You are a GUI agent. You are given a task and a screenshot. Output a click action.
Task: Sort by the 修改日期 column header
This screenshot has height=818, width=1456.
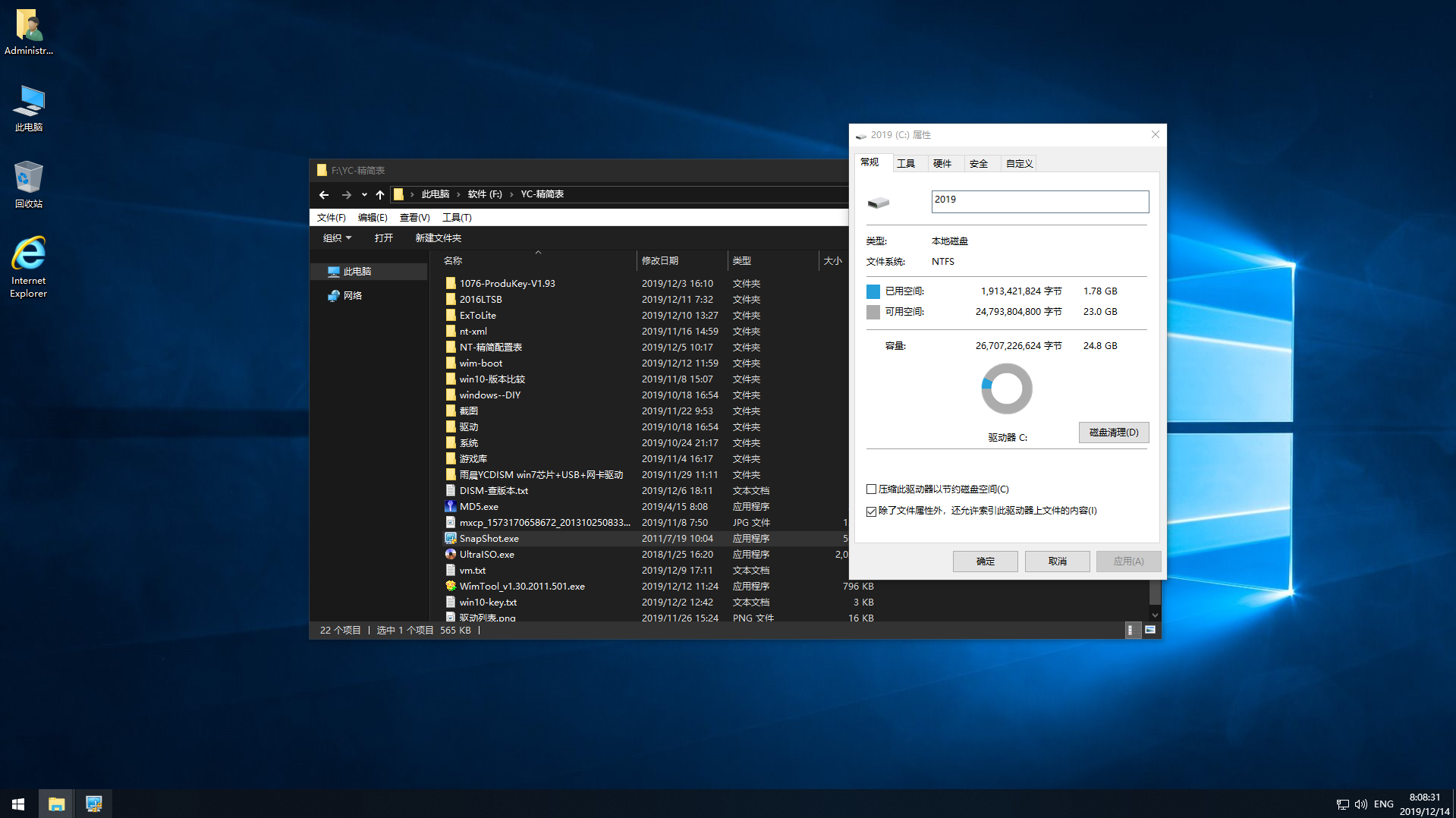tap(681, 260)
